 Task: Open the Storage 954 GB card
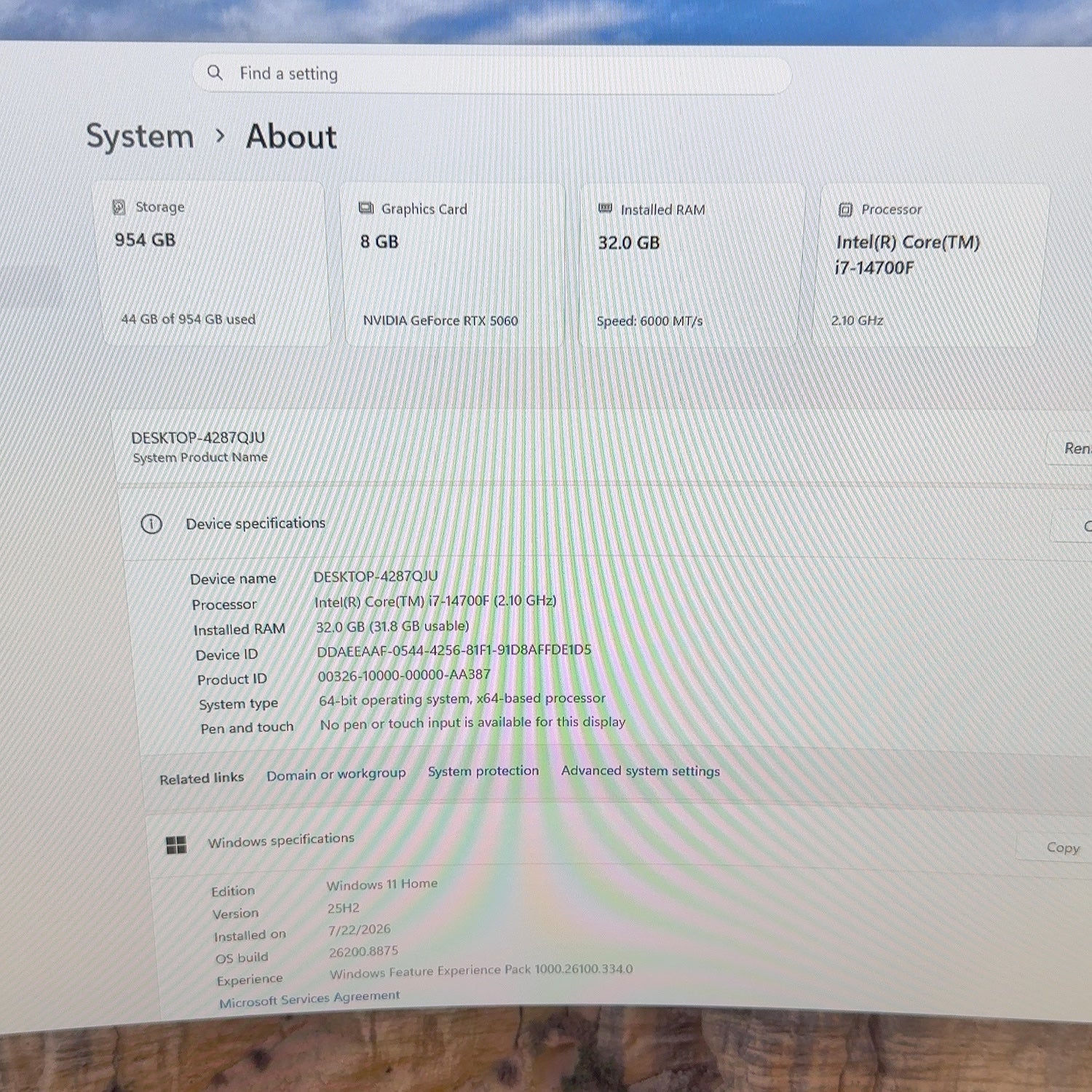click(213, 264)
